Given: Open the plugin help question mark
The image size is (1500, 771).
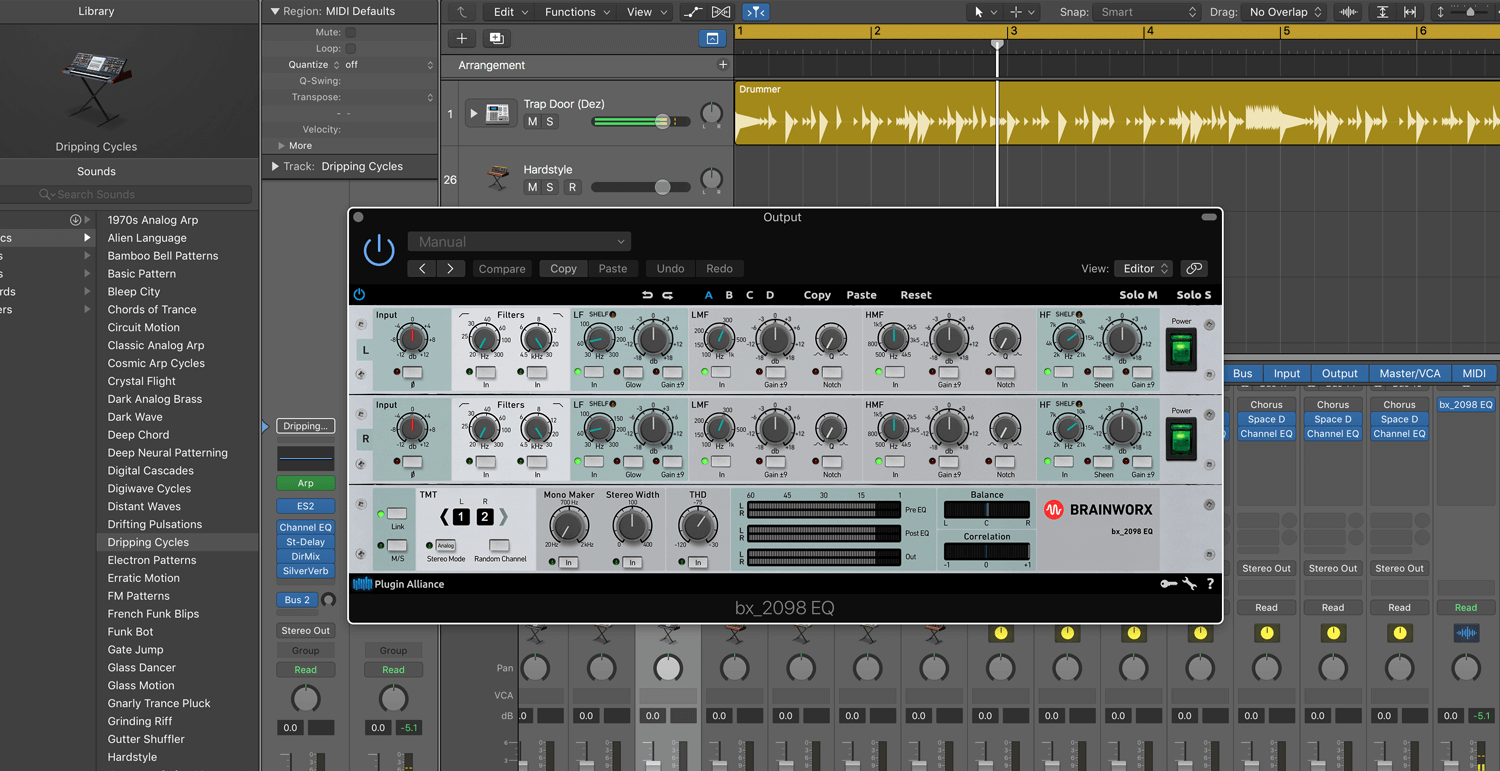Looking at the screenshot, I should coord(1210,584).
